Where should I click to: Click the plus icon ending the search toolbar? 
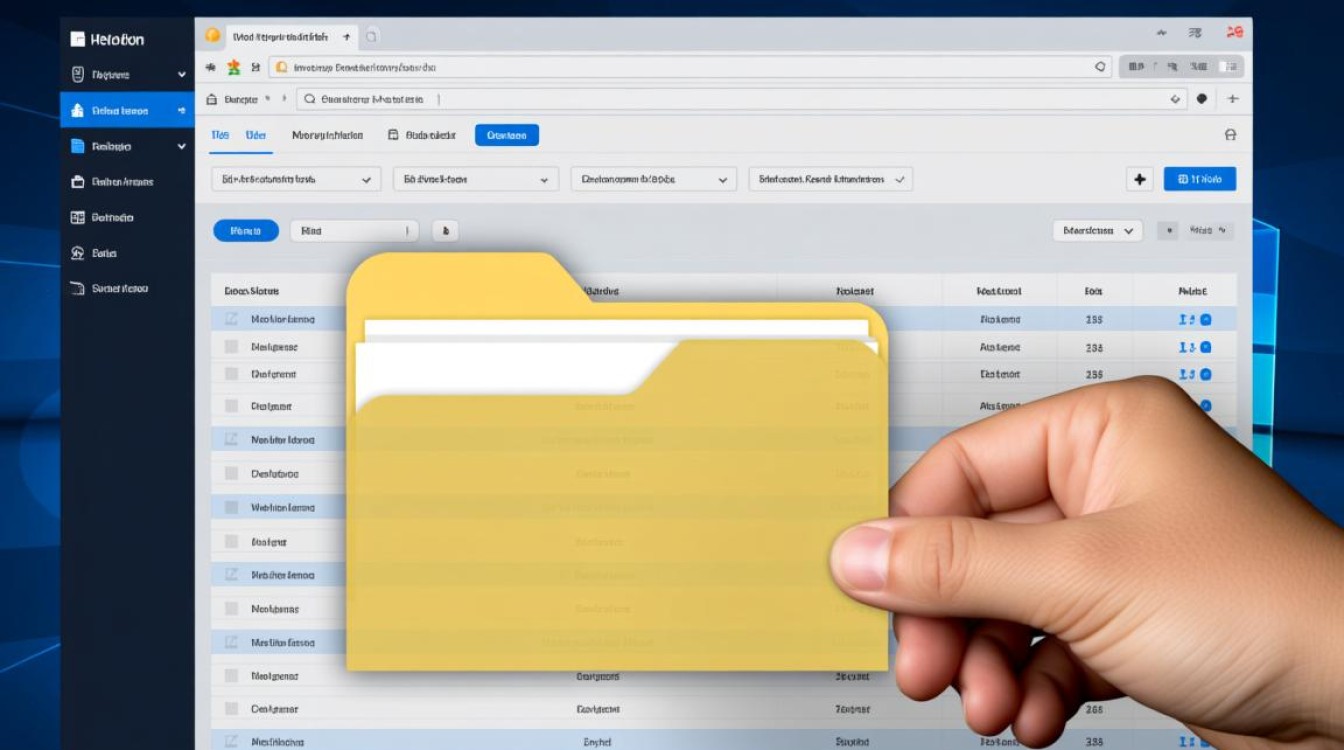point(1232,99)
